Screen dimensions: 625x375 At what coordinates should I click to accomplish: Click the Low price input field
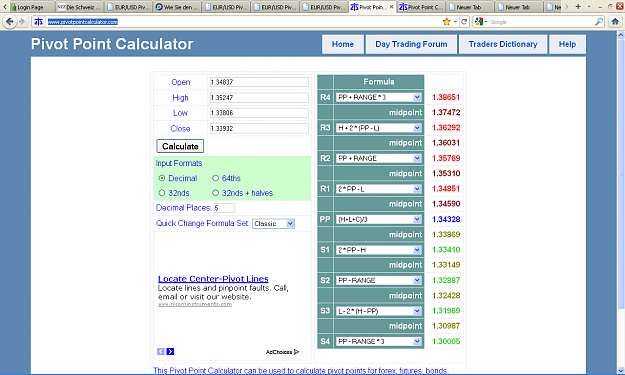259,113
